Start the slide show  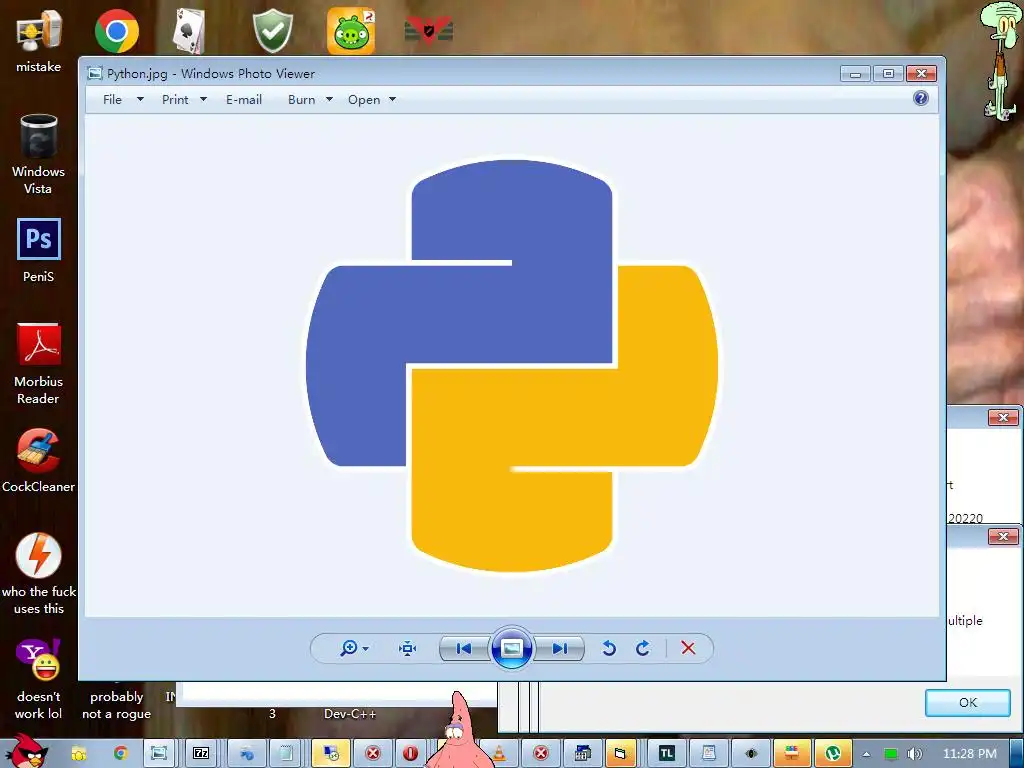point(511,648)
